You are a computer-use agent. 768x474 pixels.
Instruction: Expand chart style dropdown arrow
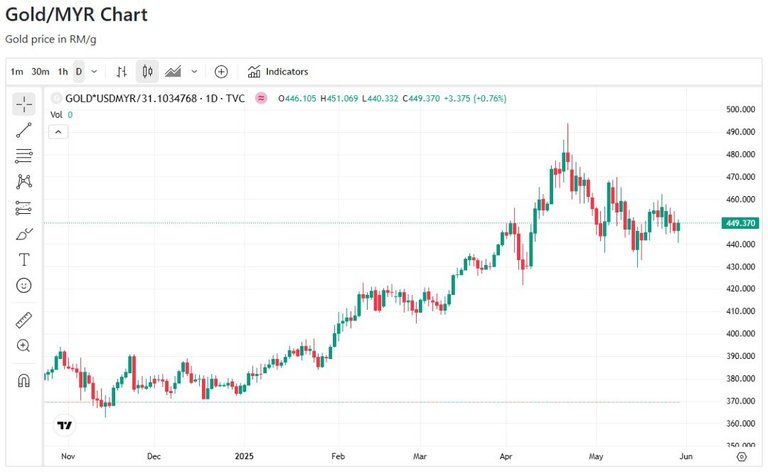pos(194,71)
